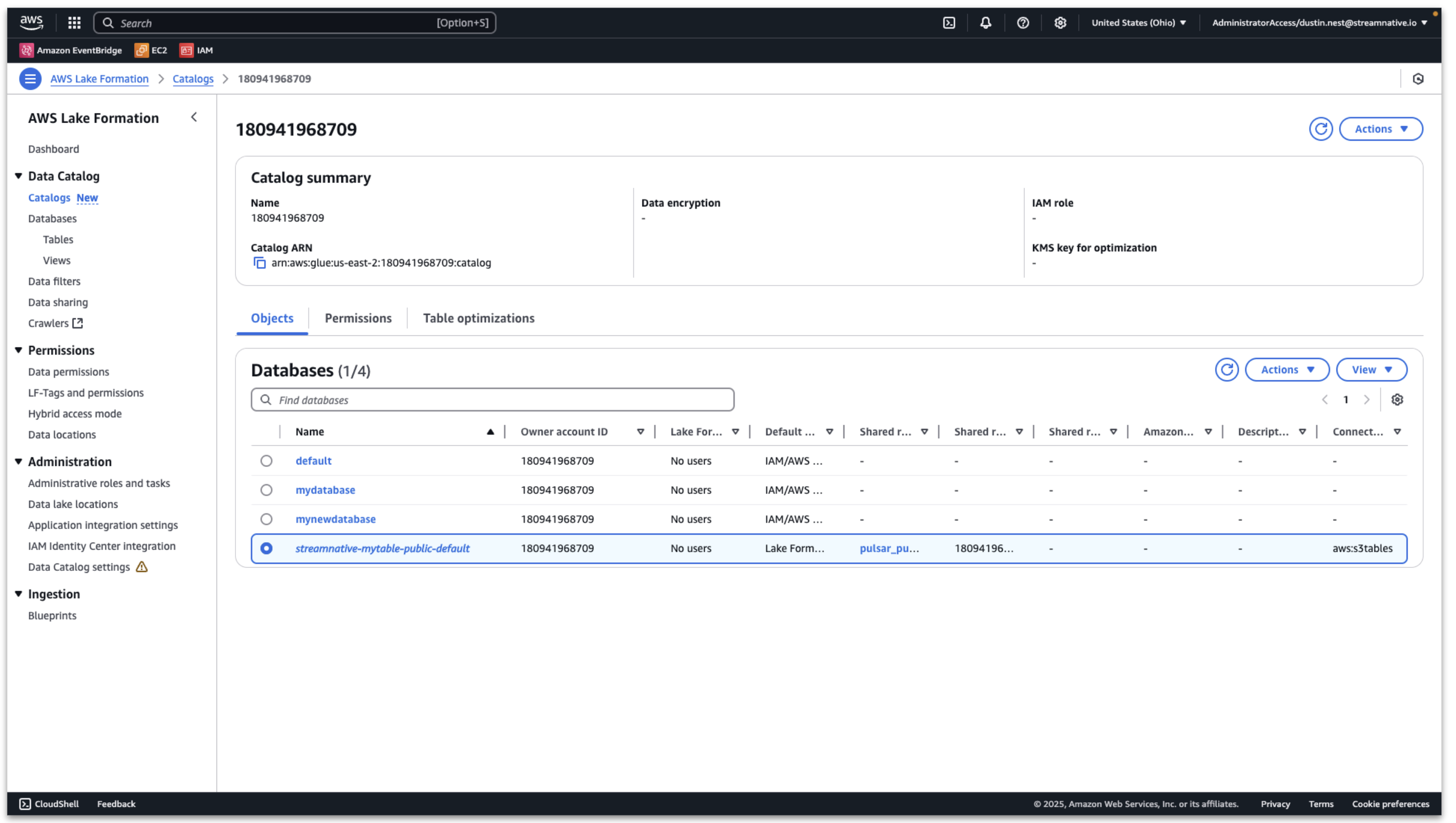Viewport: 1456px width, 823px height.
Task: Click the Find databases search field
Action: click(x=492, y=399)
